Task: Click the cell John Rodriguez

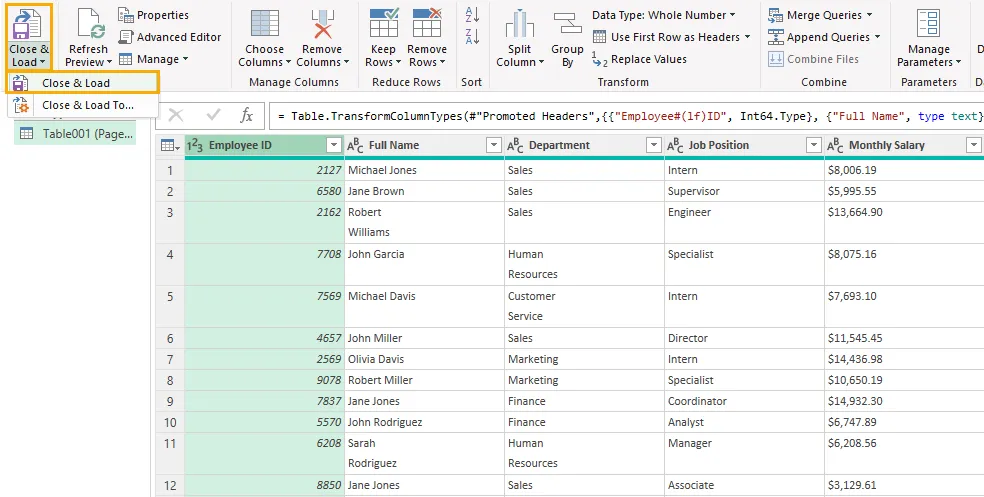Action: (424, 422)
